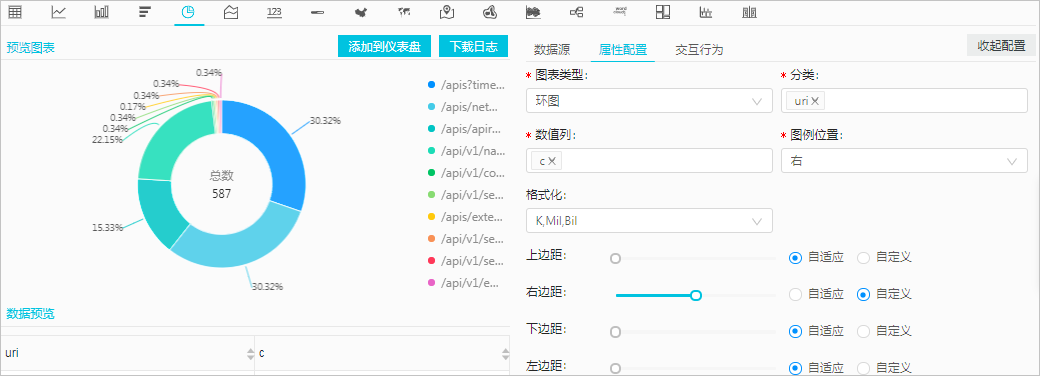Pick the horizontal bar chart icon

[145, 12]
